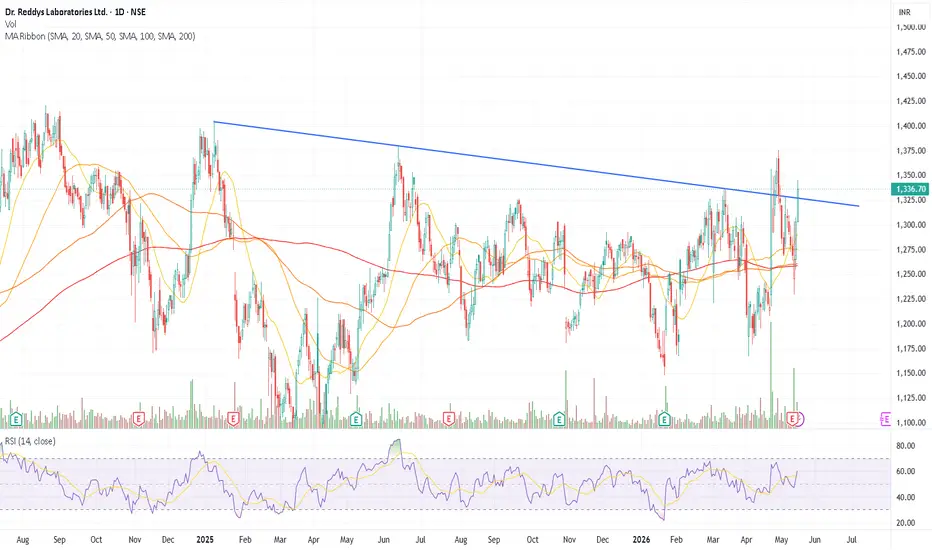Viewport: 932px width, 550px height.
Task: Open the red earnings marker at Nov 2024
Action: pyautogui.click(x=138, y=419)
